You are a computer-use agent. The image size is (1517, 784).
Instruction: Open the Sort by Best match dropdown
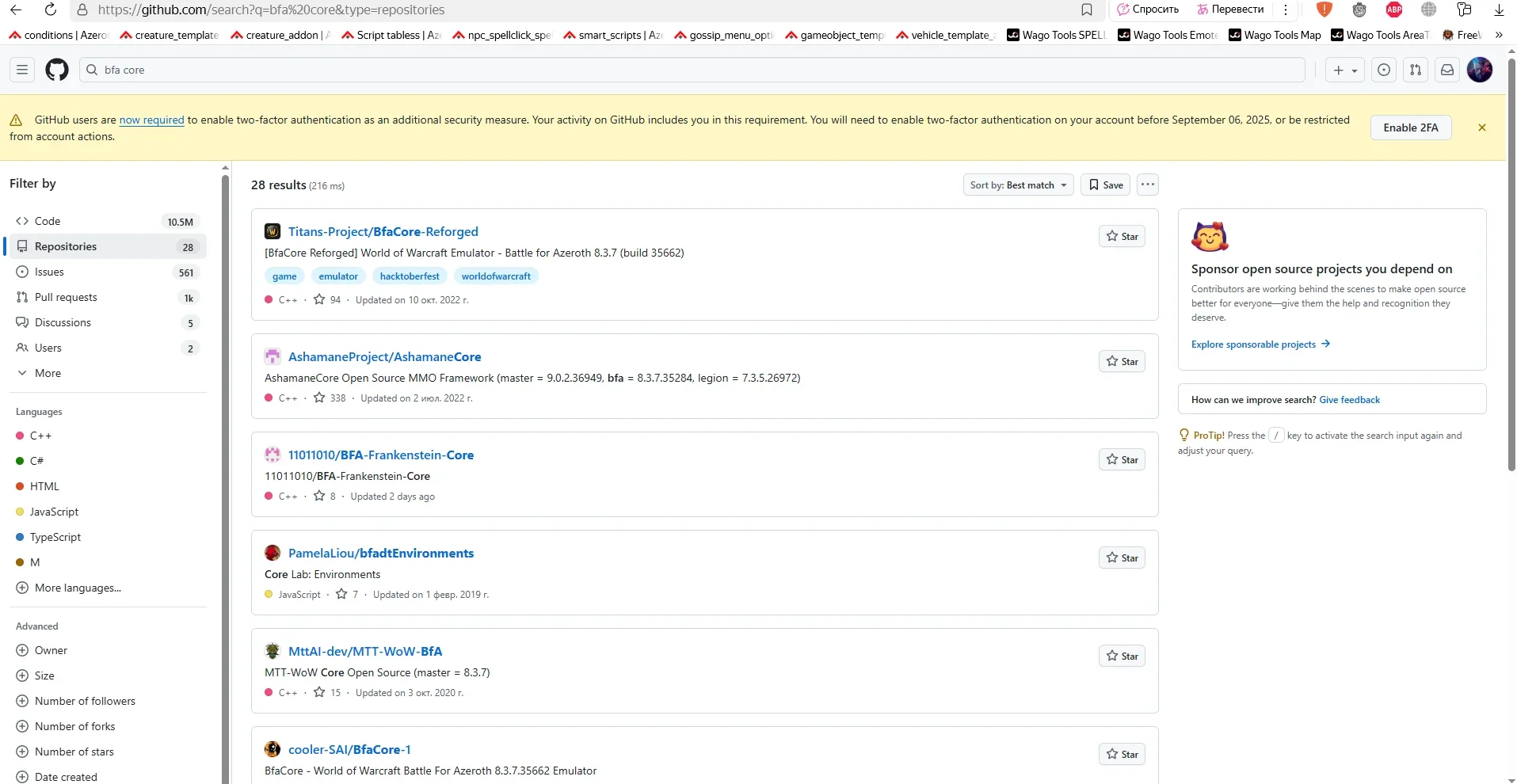[1018, 185]
